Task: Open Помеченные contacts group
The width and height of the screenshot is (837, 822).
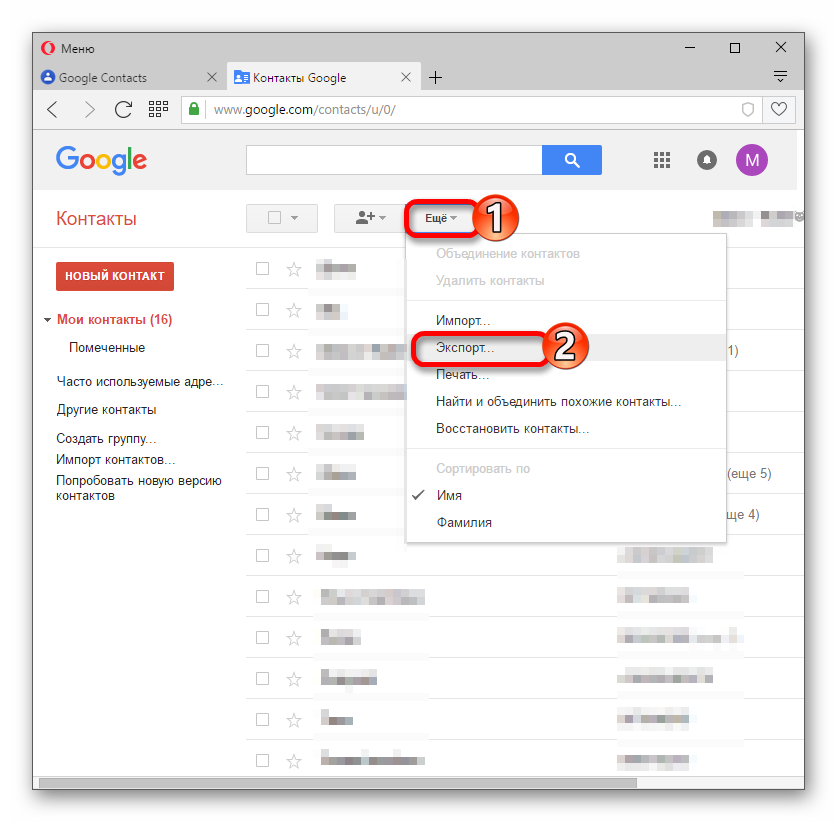Action: (x=107, y=347)
